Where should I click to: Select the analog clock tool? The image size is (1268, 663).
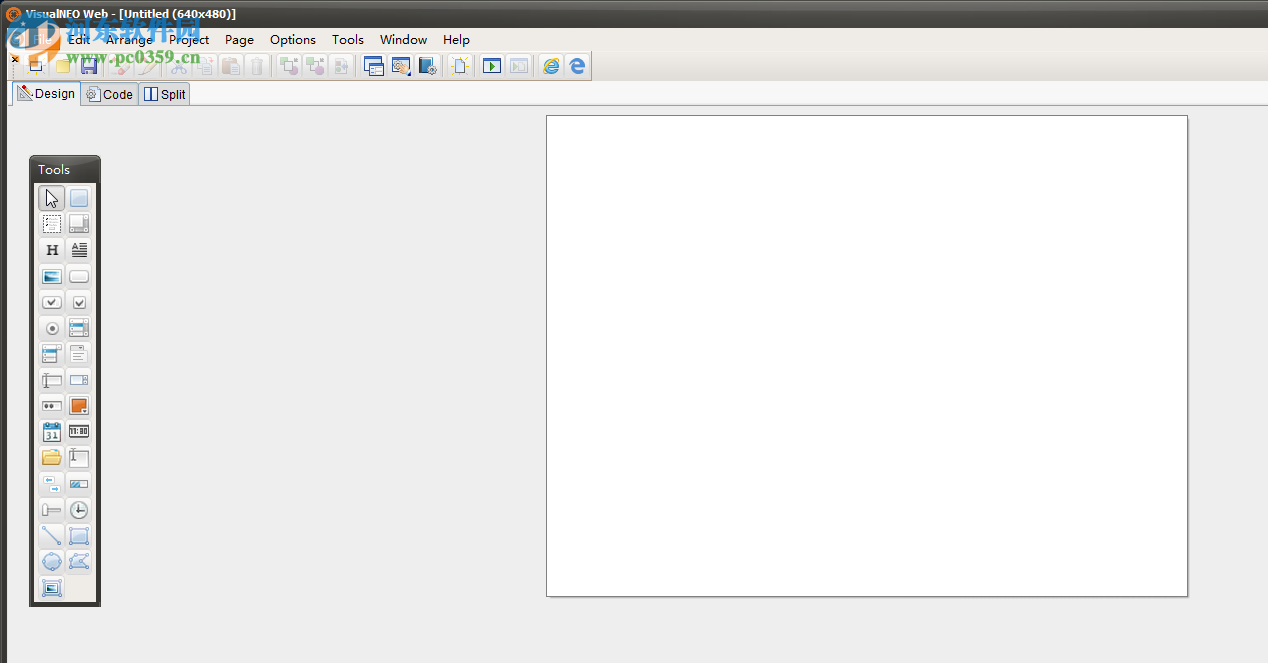pos(79,510)
